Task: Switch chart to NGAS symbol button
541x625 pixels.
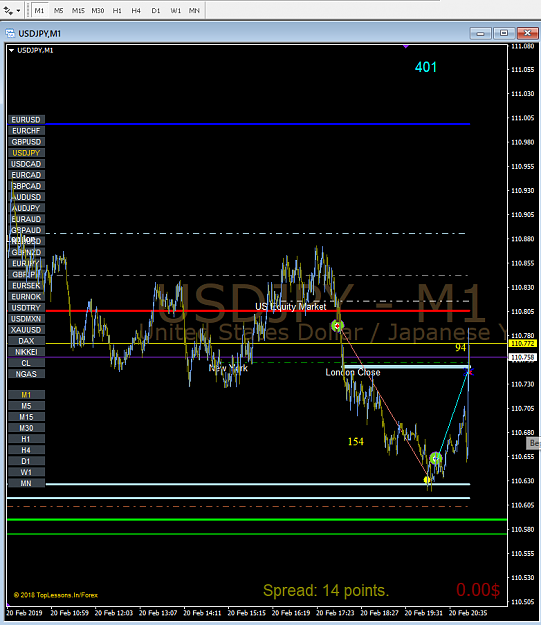Action: coord(26,374)
